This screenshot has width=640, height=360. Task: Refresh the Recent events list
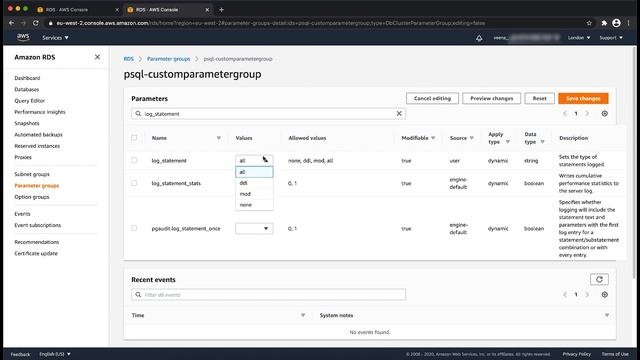point(599,279)
